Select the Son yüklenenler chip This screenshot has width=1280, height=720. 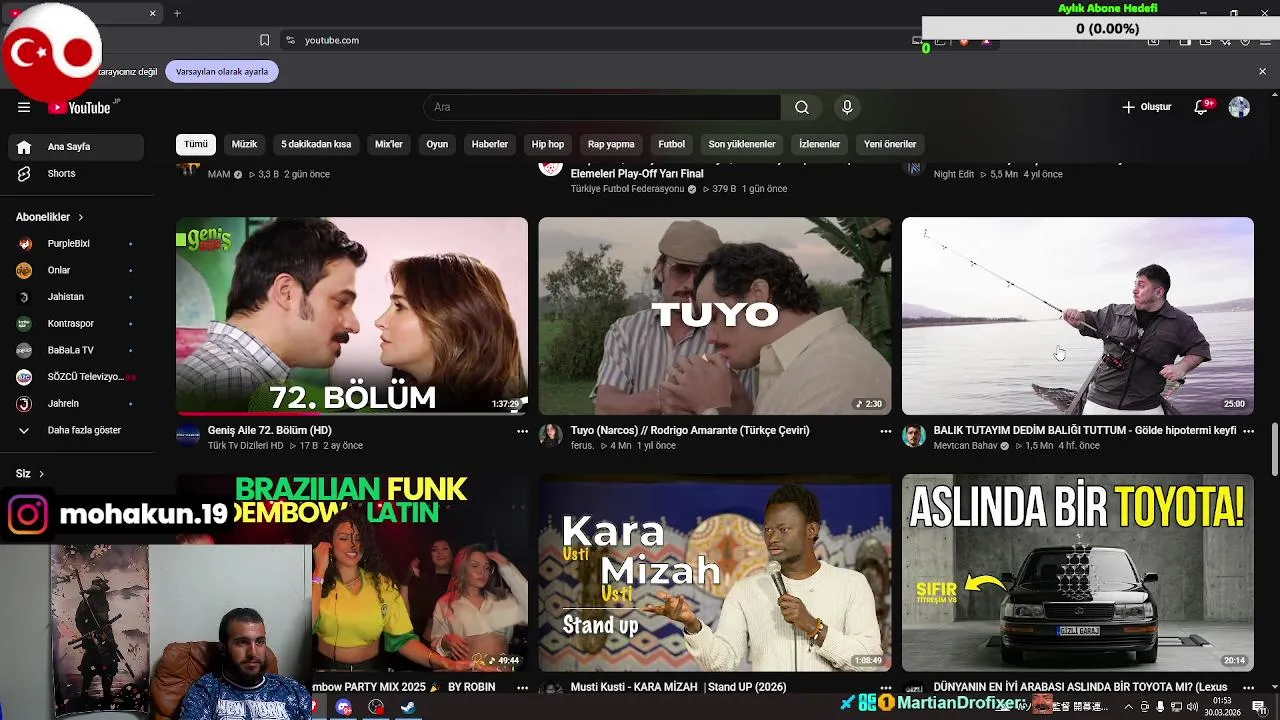[742, 144]
